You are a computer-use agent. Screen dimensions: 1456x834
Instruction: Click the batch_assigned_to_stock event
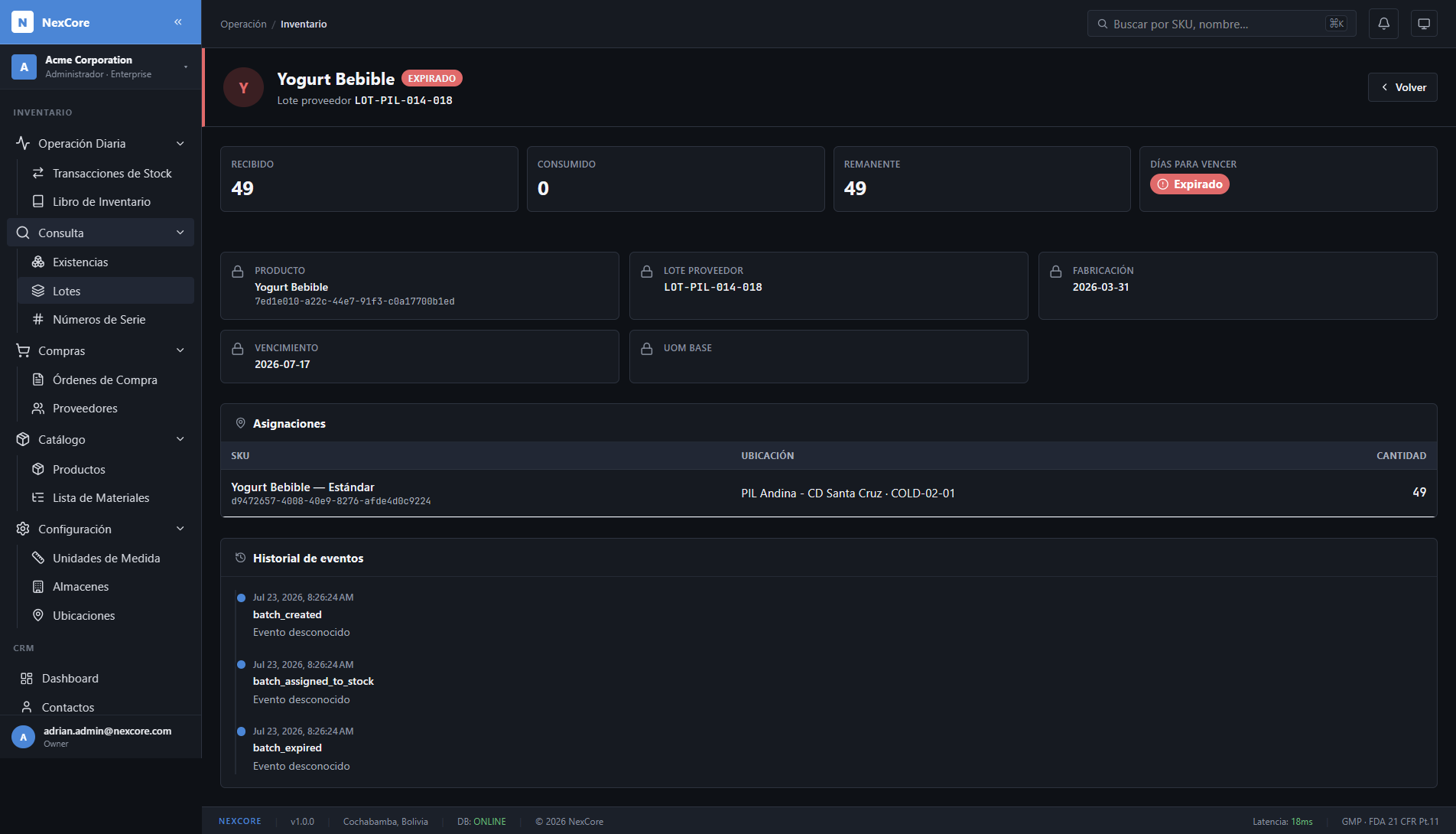pyautogui.click(x=314, y=682)
